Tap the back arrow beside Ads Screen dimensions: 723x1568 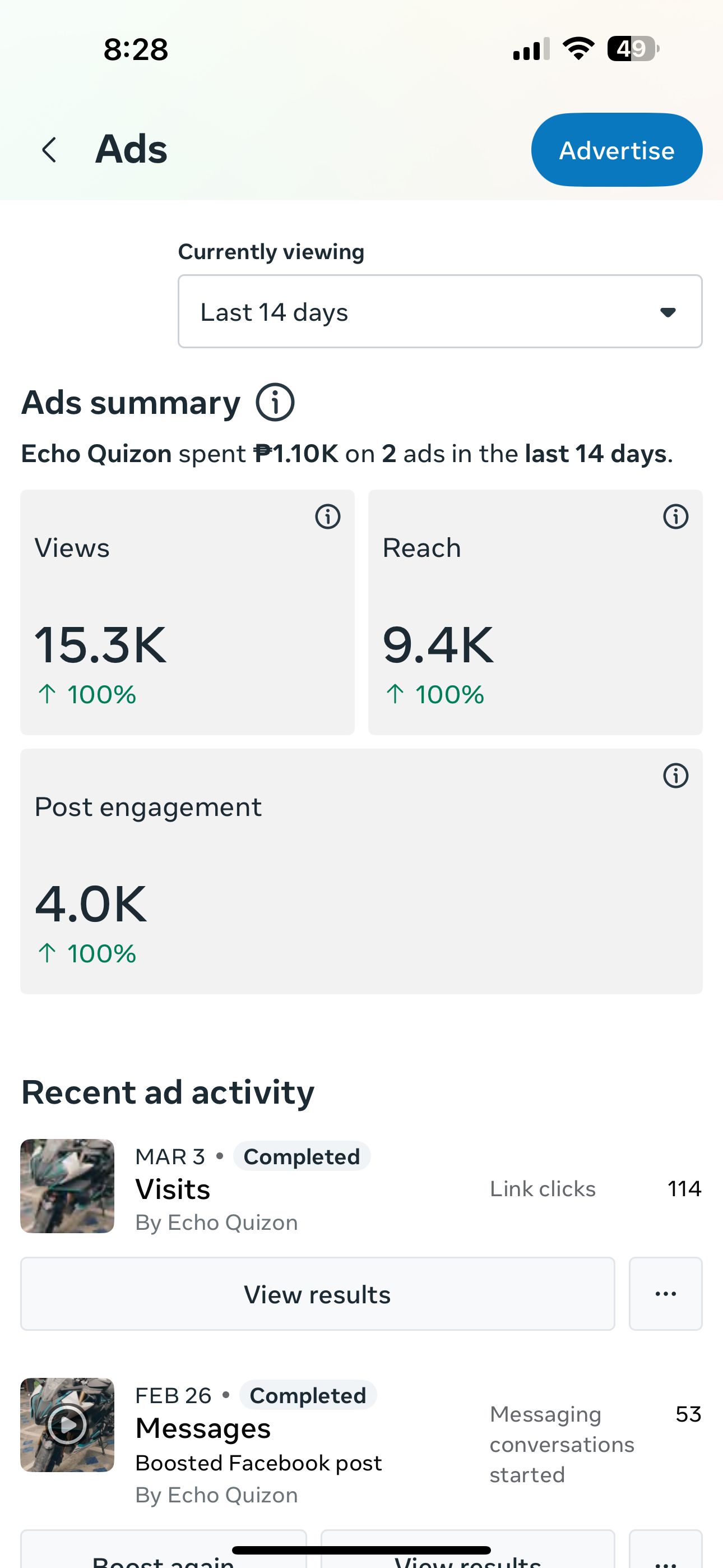click(x=49, y=150)
